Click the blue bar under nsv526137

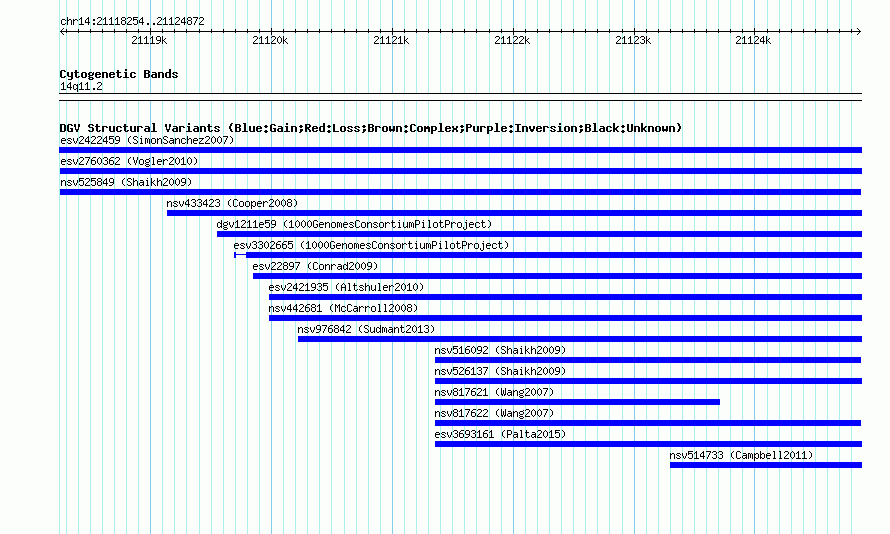pos(648,381)
